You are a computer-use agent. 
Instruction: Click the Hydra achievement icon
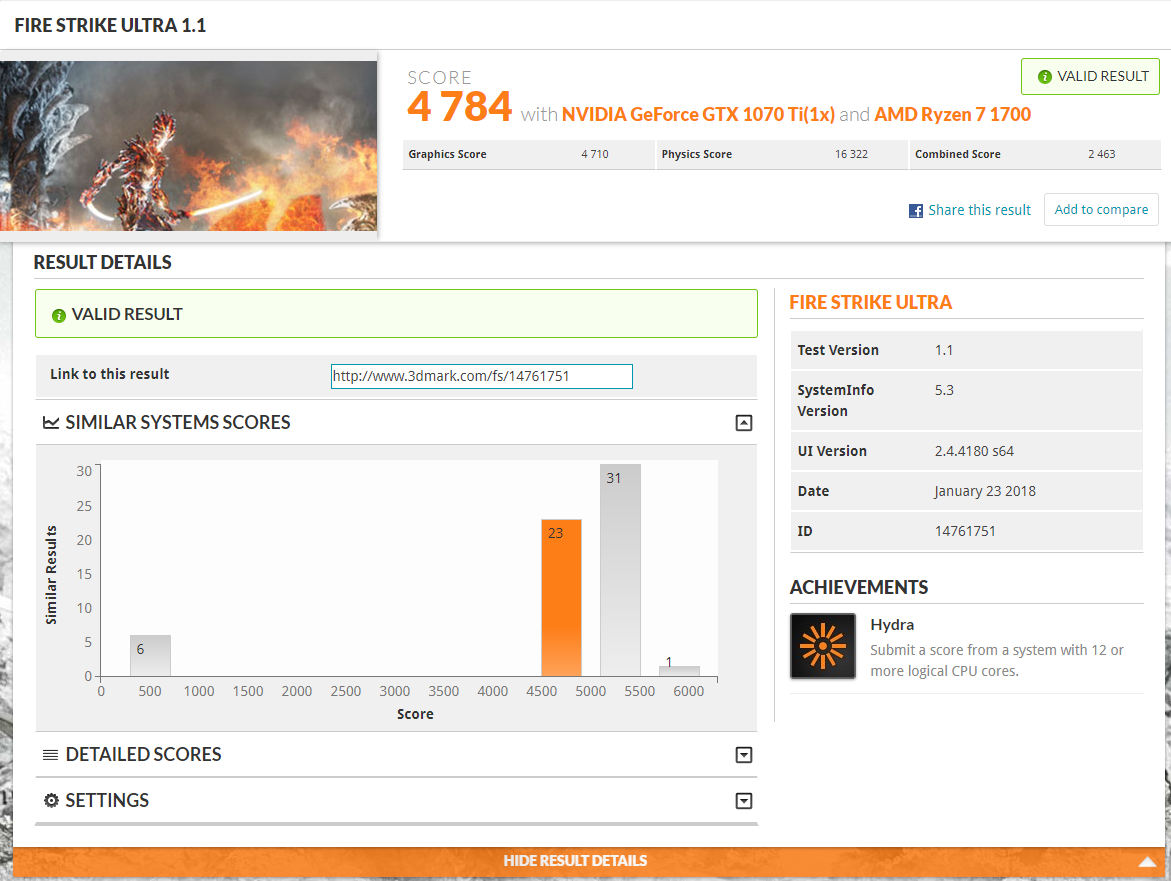point(823,646)
